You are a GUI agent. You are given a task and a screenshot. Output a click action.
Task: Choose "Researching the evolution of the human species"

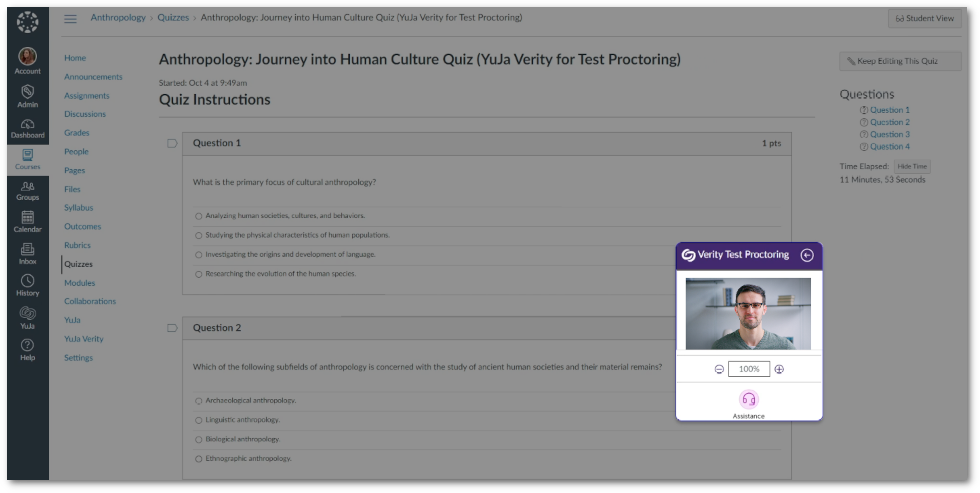pyautogui.click(x=199, y=274)
